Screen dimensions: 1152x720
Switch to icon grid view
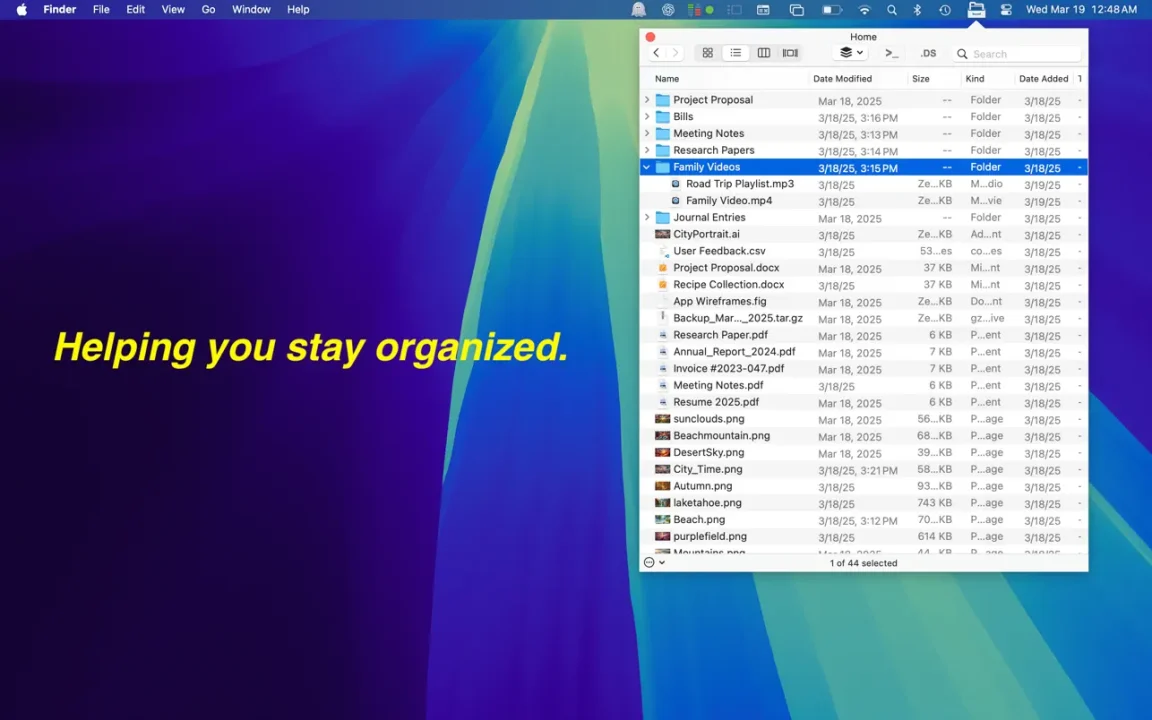pyautogui.click(x=708, y=53)
